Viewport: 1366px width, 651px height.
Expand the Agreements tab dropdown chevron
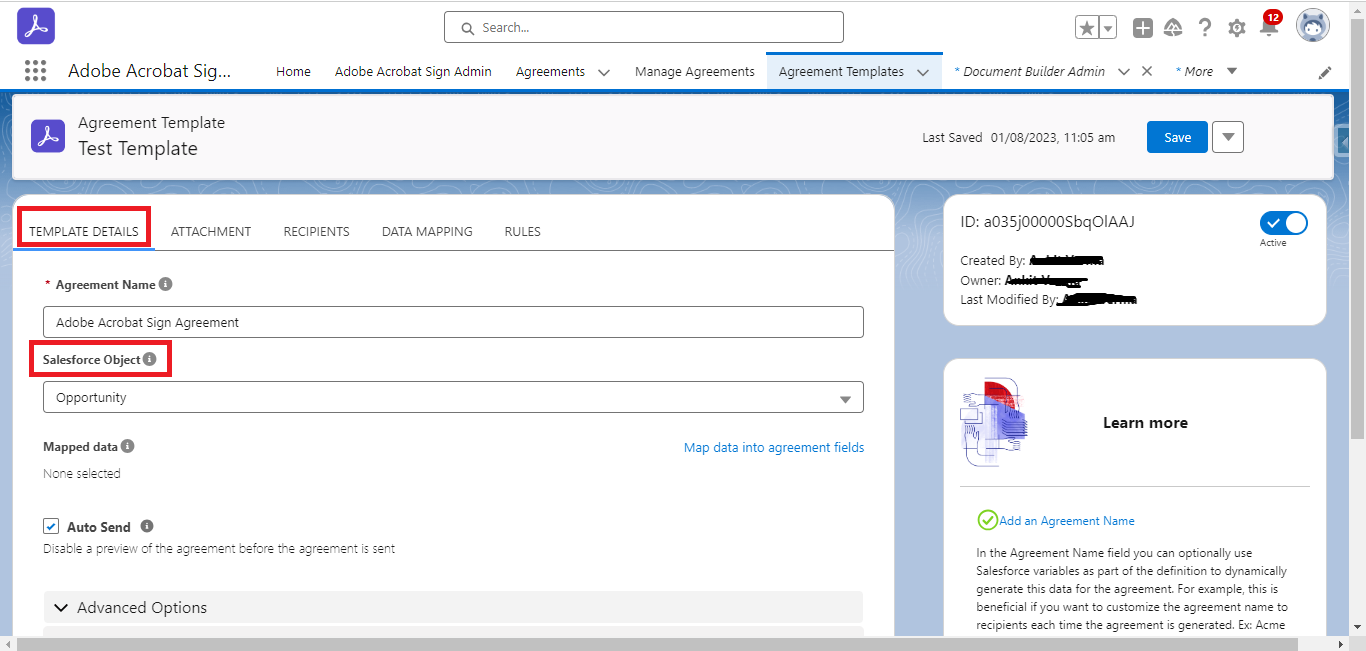pos(604,72)
